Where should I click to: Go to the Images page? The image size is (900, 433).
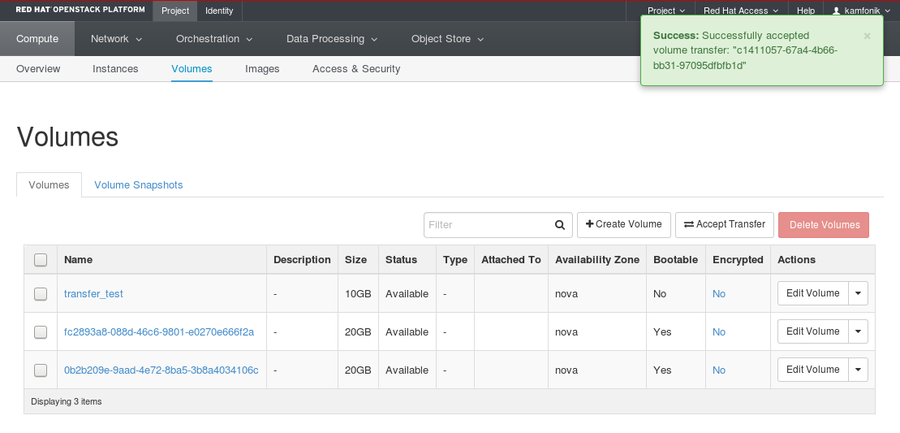pos(262,69)
